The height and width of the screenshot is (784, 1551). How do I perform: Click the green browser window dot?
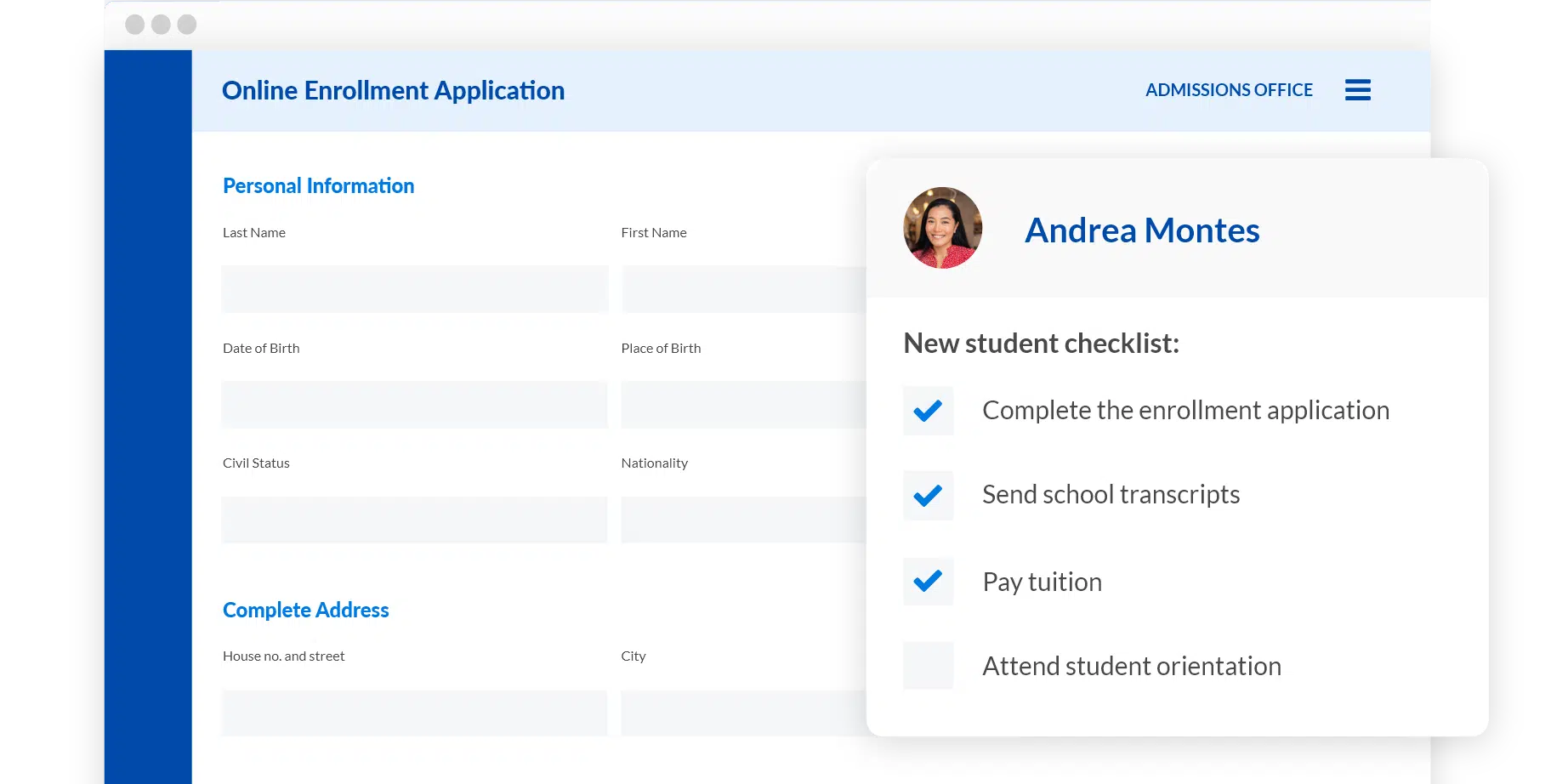[x=185, y=24]
